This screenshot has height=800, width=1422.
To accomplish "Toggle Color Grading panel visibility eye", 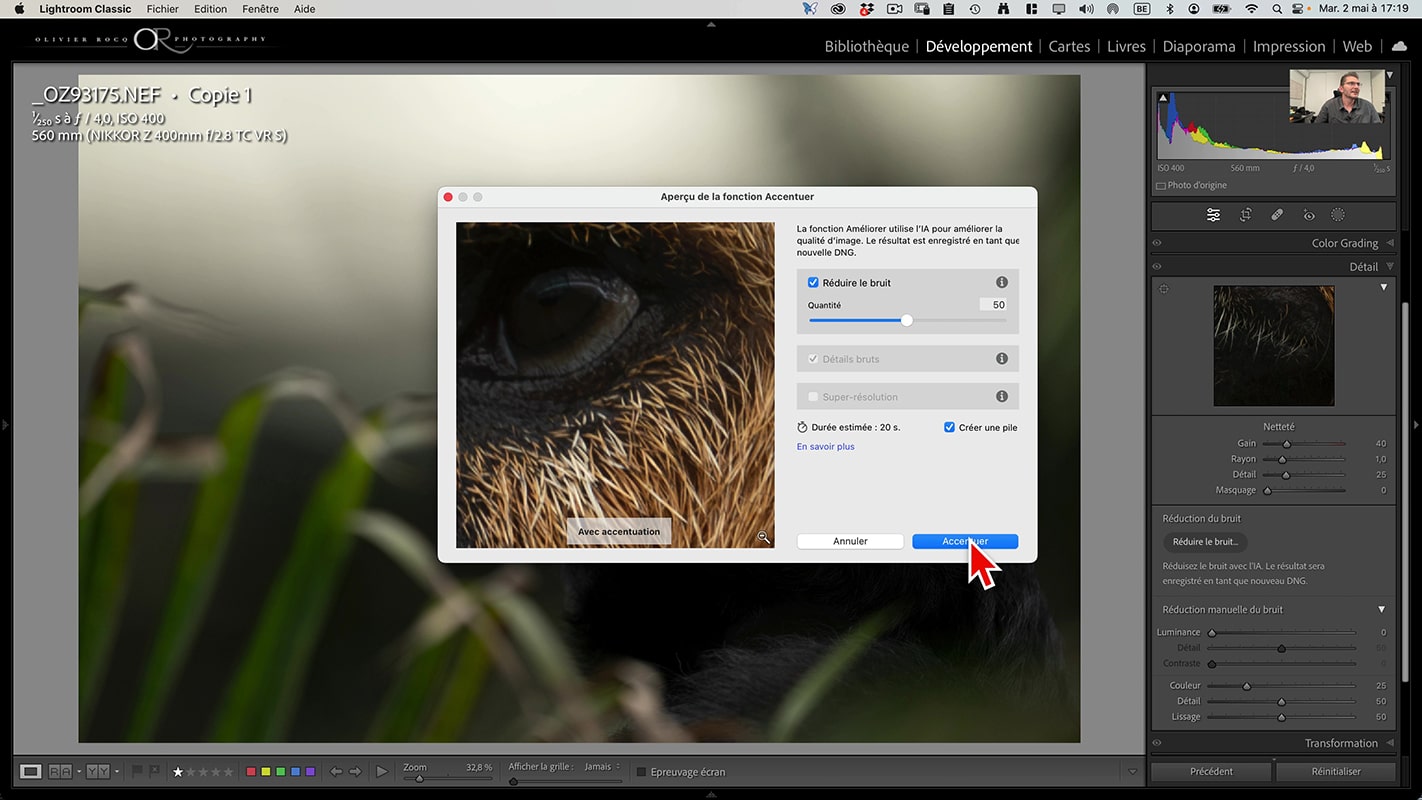I will [1157, 243].
